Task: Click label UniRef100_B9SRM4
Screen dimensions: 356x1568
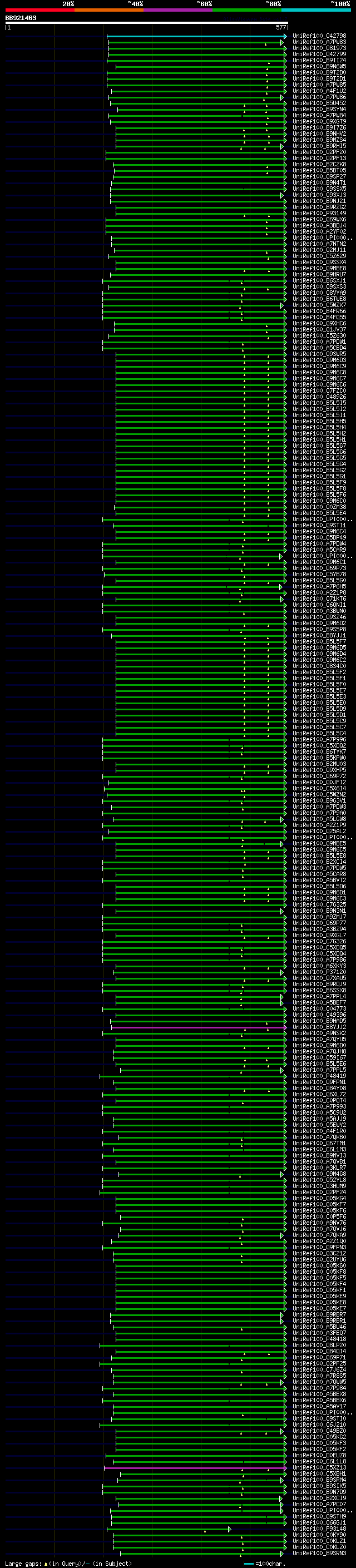Action: pyautogui.click(x=319, y=1480)
